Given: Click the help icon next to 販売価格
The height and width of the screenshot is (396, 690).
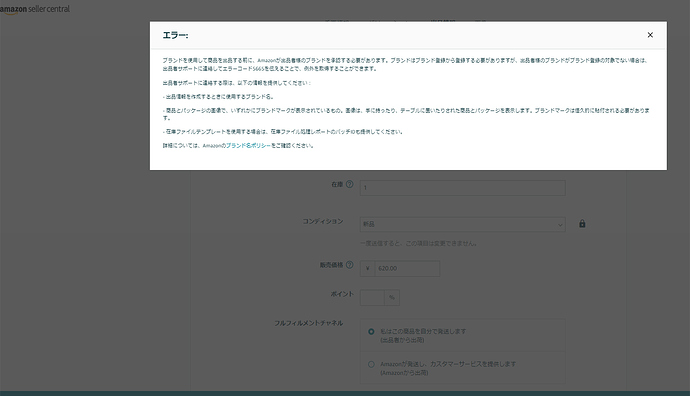Looking at the screenshot, I should coord(349,265).
